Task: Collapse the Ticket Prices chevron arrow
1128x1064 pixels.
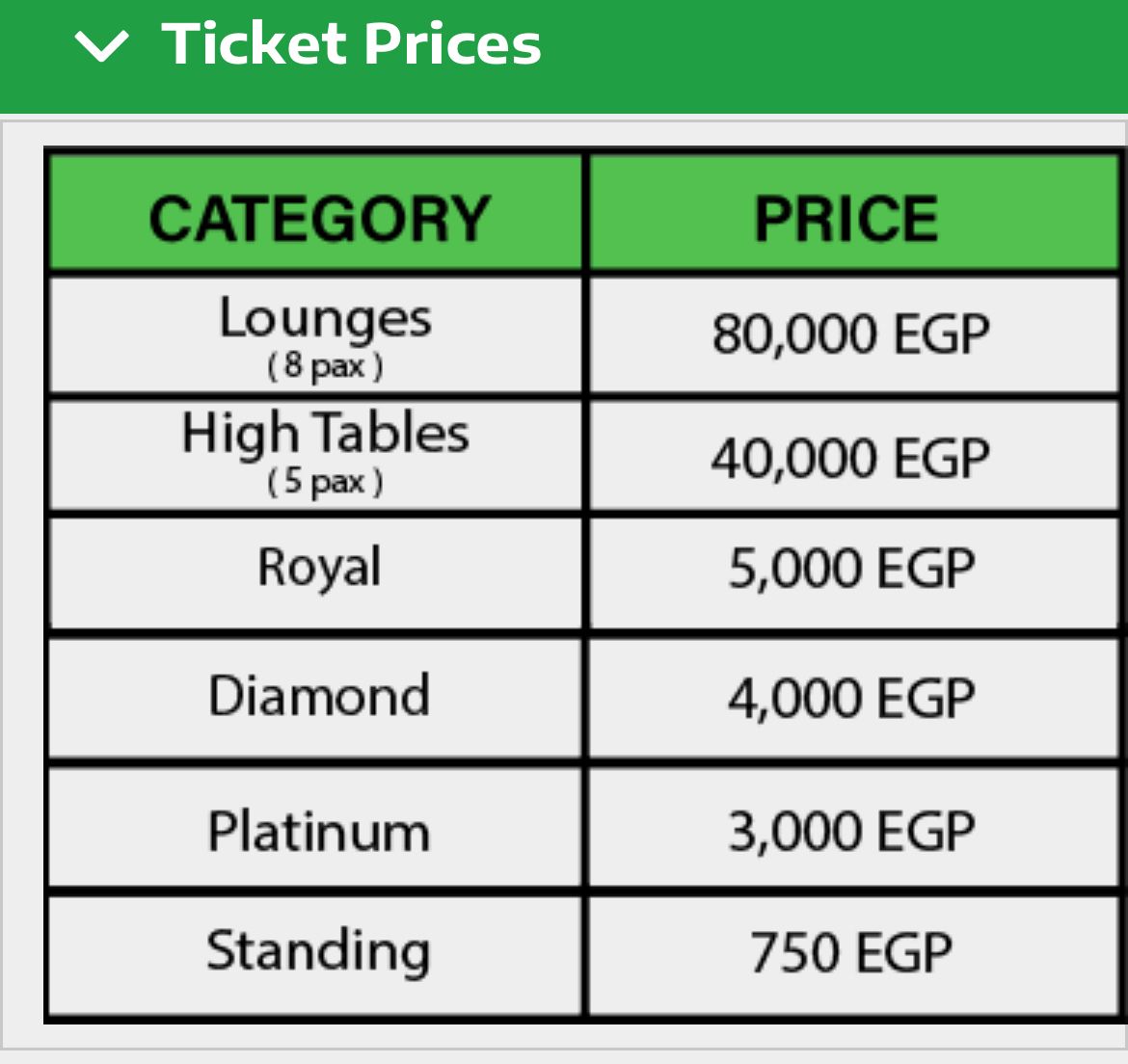Action: (x=101, y=46)
